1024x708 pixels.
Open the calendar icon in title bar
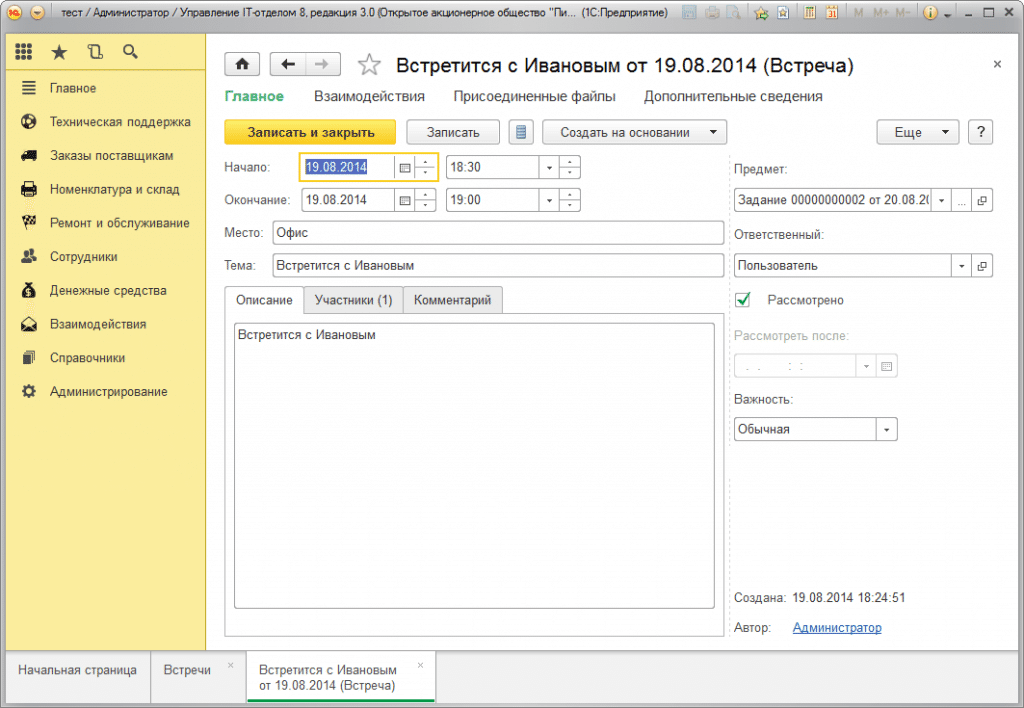click(x=831, y=12)
